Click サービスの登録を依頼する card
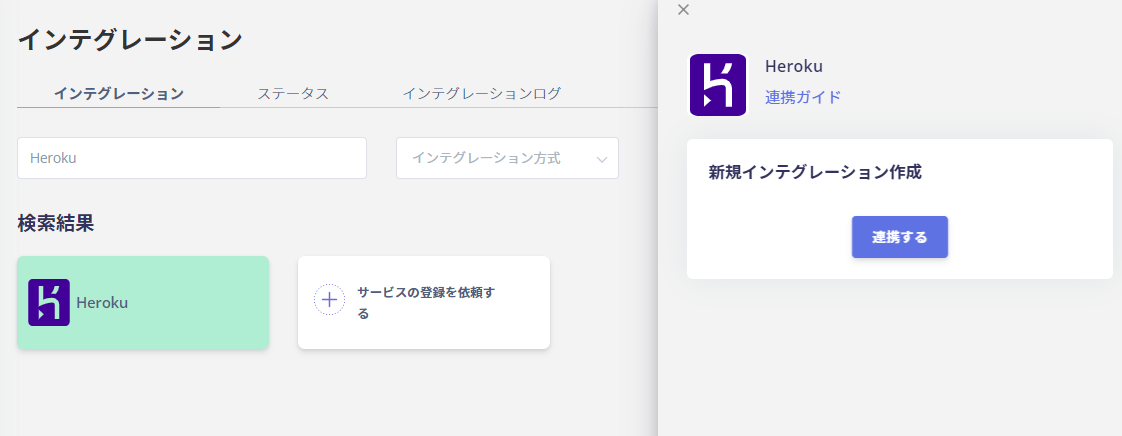 click(424, 303)
